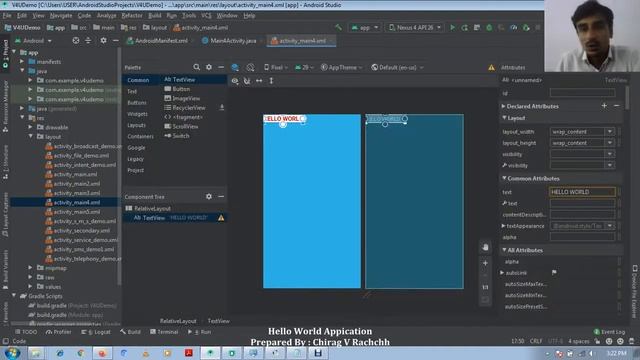Image resolution: width=640 pixels, height=360 pixels.
Task: Click the TextView warning icon in Component Tree
Action: 221,218
